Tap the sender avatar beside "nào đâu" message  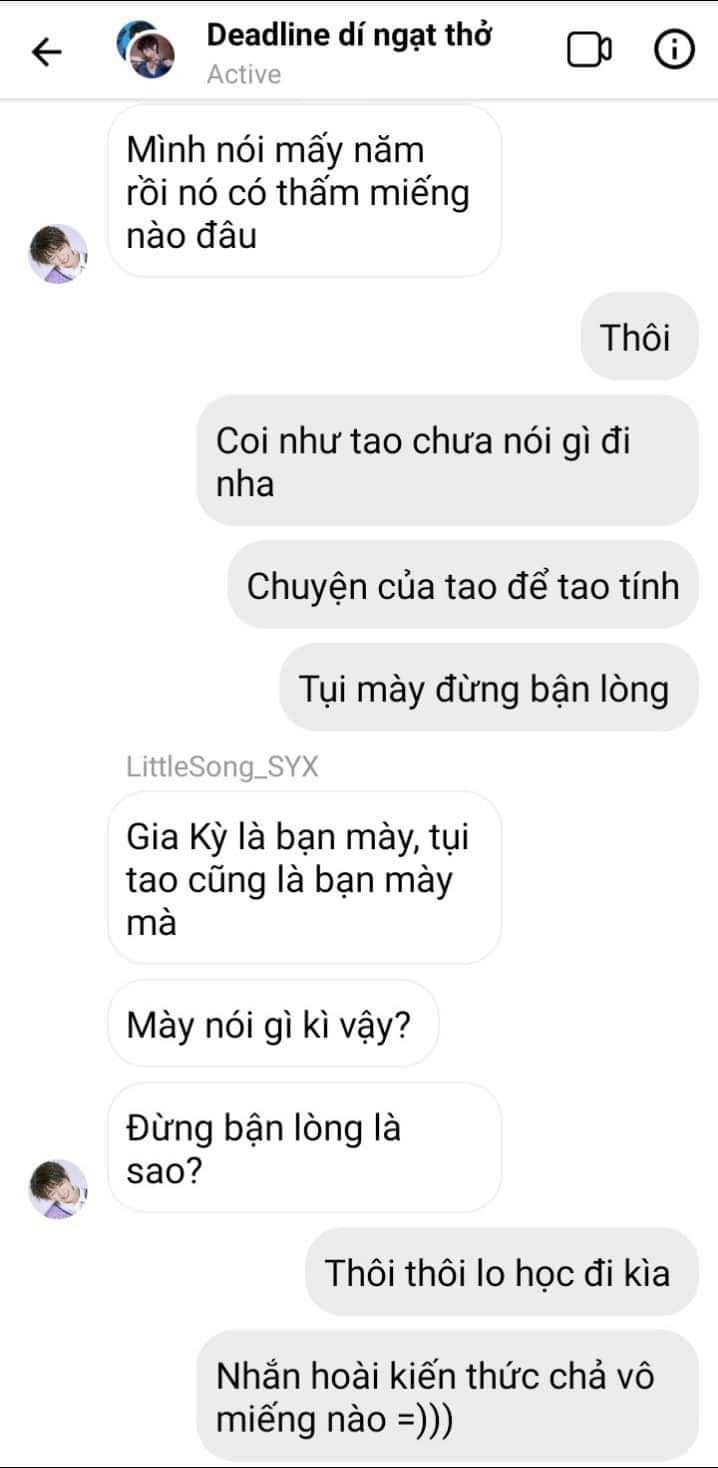(57, 254)
